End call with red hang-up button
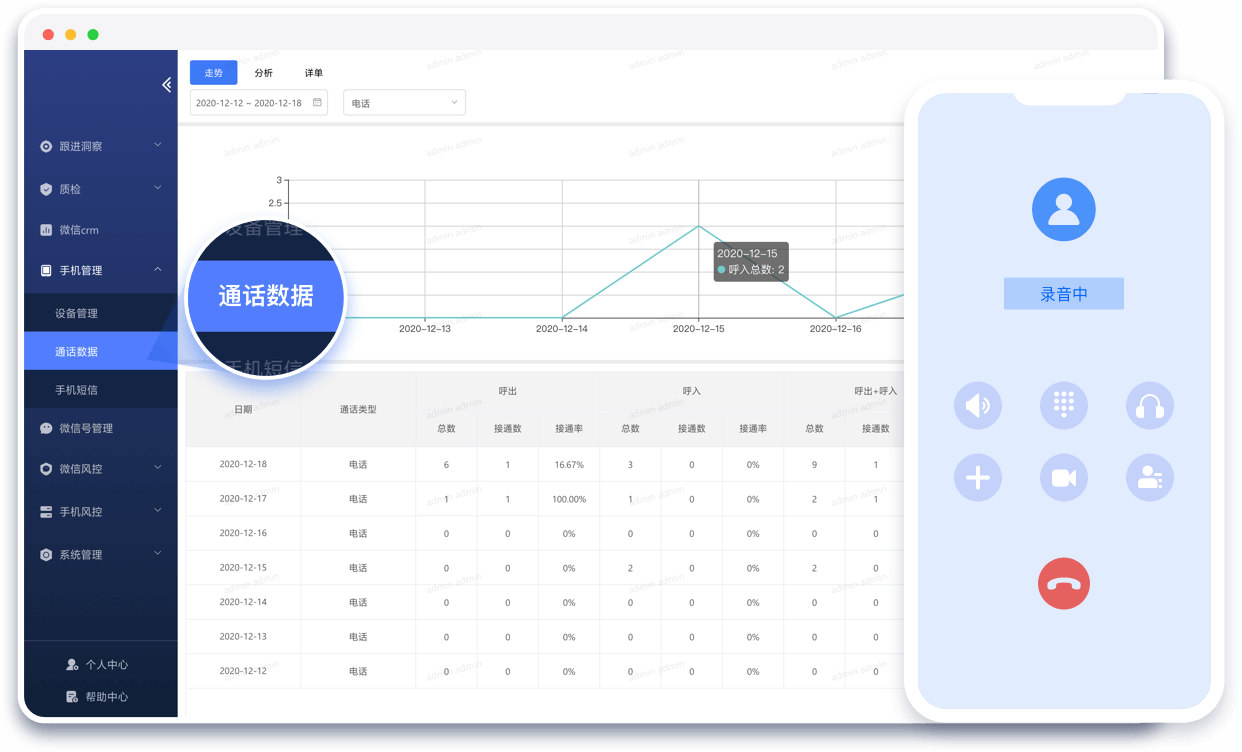1242x752 pixels. tap(1063, 583)
